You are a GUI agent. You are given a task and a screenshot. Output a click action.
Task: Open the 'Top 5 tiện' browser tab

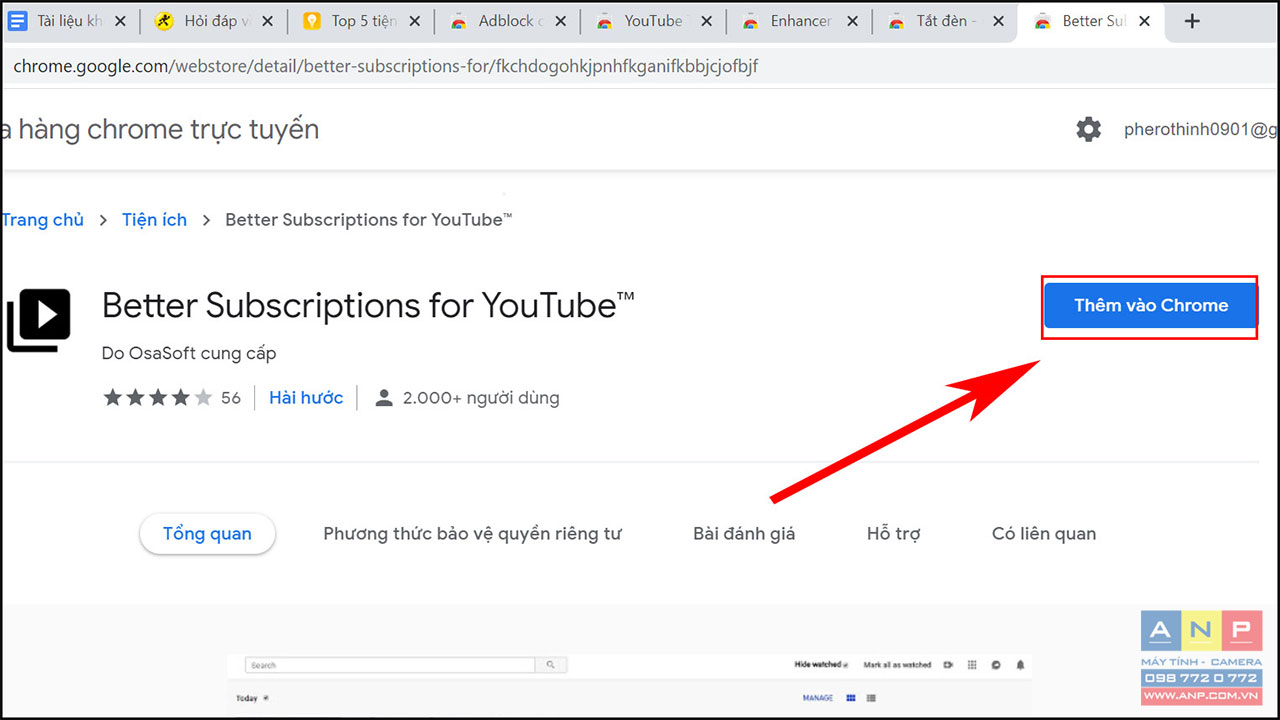(360, 21)
